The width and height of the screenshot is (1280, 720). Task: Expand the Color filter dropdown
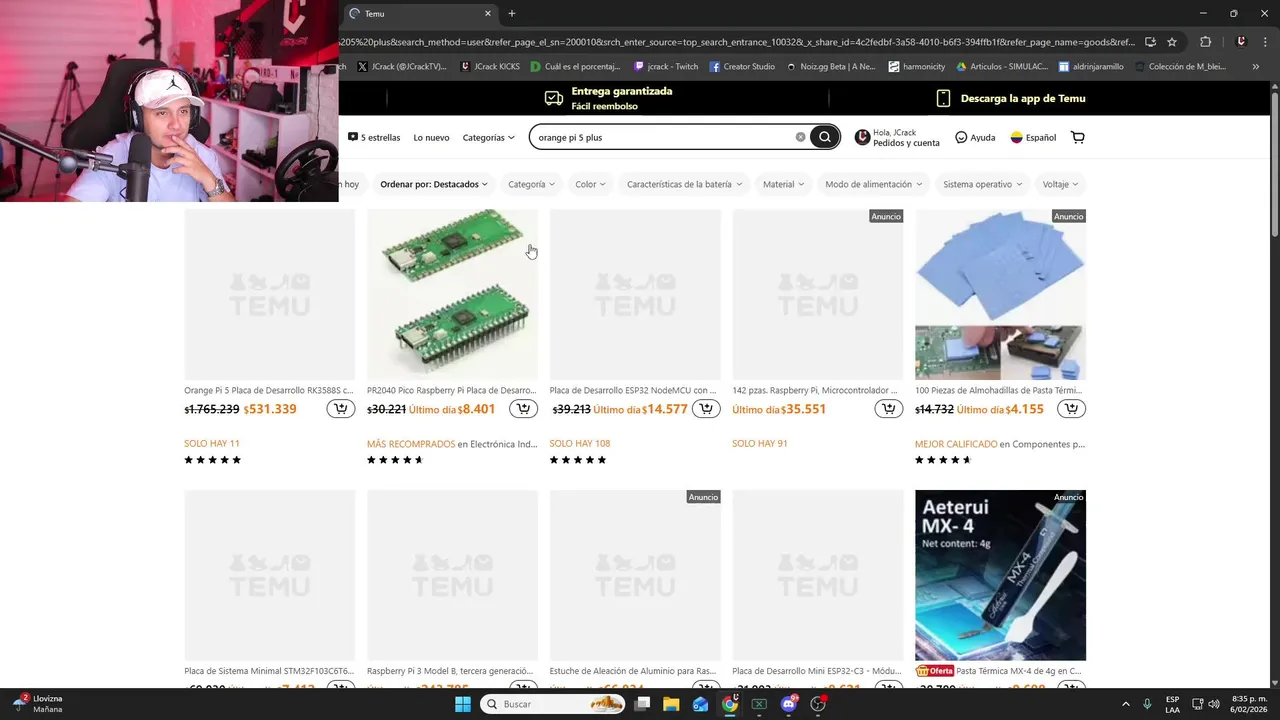click(590, 184)
